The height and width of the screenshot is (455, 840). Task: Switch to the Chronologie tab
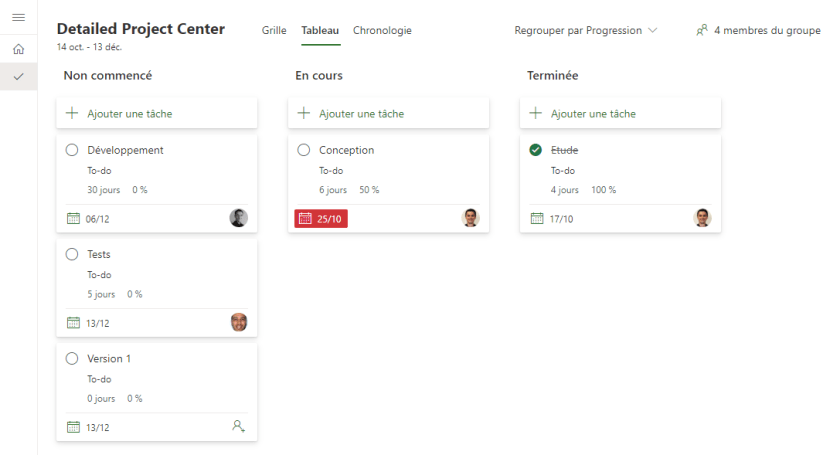pos(382,31)
